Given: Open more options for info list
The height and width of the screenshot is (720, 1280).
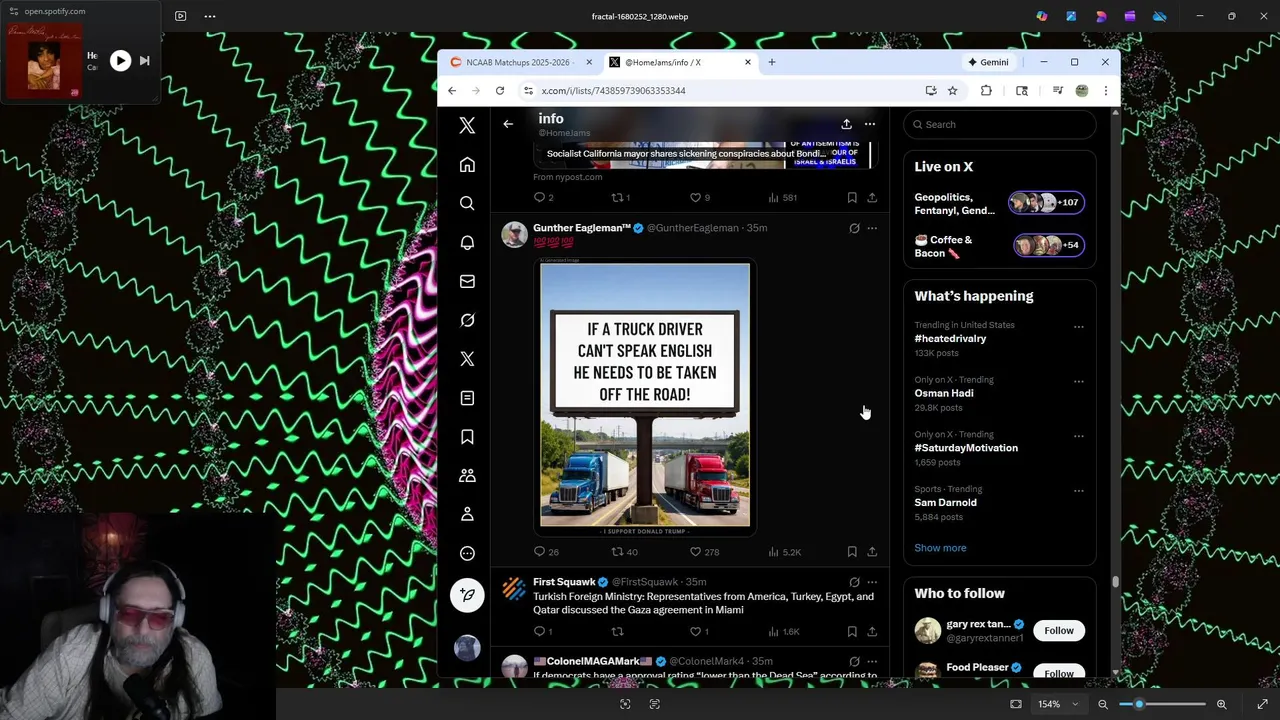Looking at the screenshot, I should (x=870, y=124).
